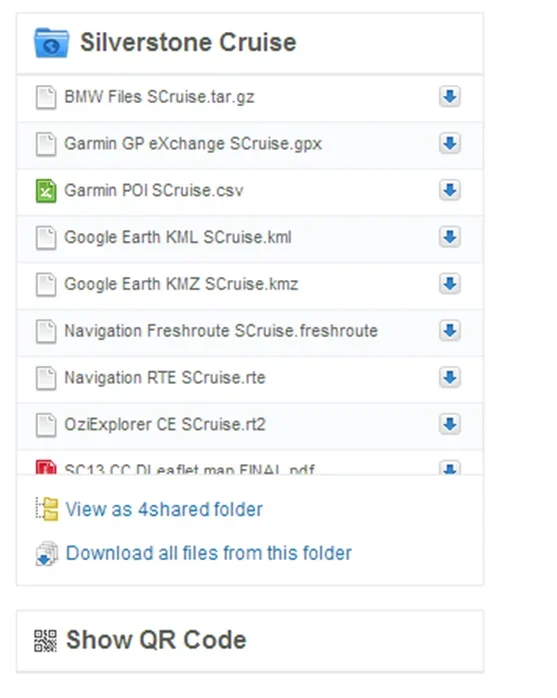Image resolution: width=557 pixels, height=698 pixels.
Task: Click the Silverstone Cruise folder title
Action: [188, 42]
